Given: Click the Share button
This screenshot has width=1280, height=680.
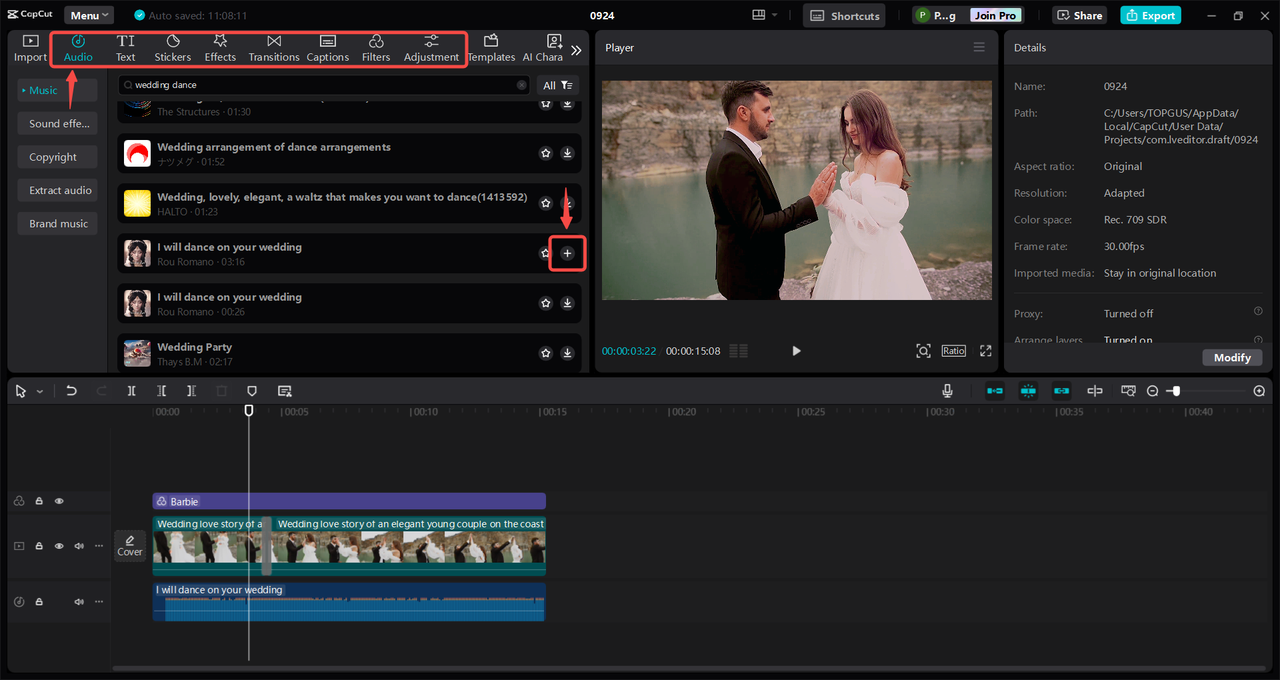Looking at the screenshot, I should (1080, 16).
